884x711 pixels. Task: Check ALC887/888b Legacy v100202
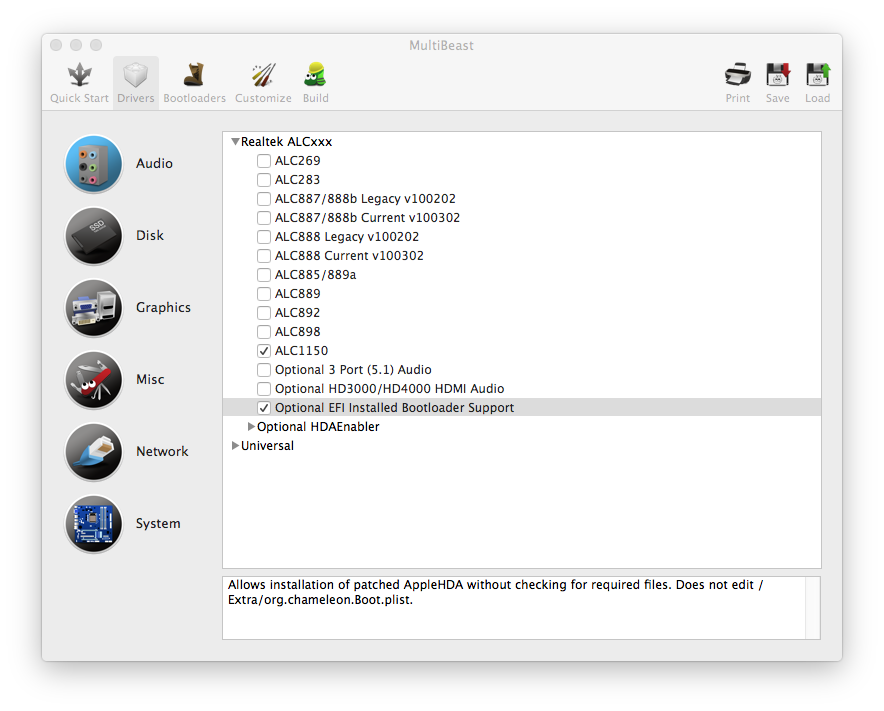263,198
